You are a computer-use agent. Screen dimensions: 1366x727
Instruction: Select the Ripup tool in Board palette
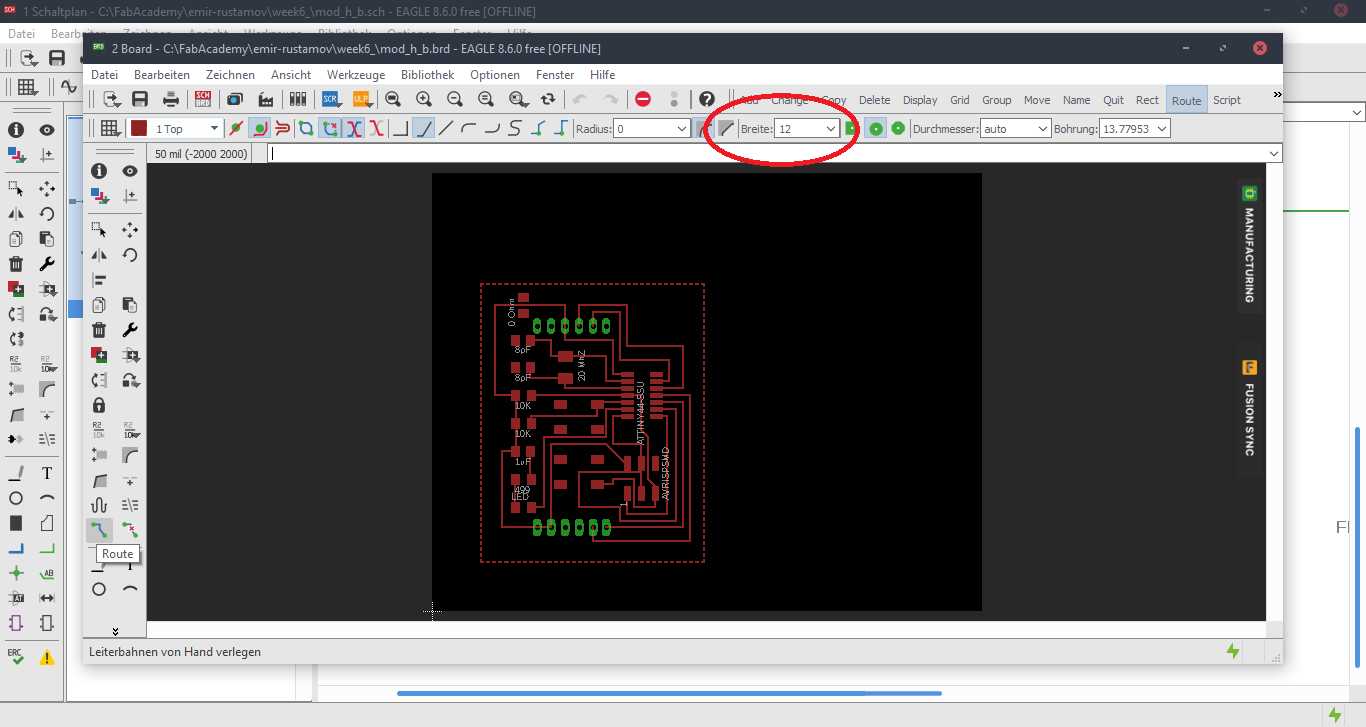point(130,530)
